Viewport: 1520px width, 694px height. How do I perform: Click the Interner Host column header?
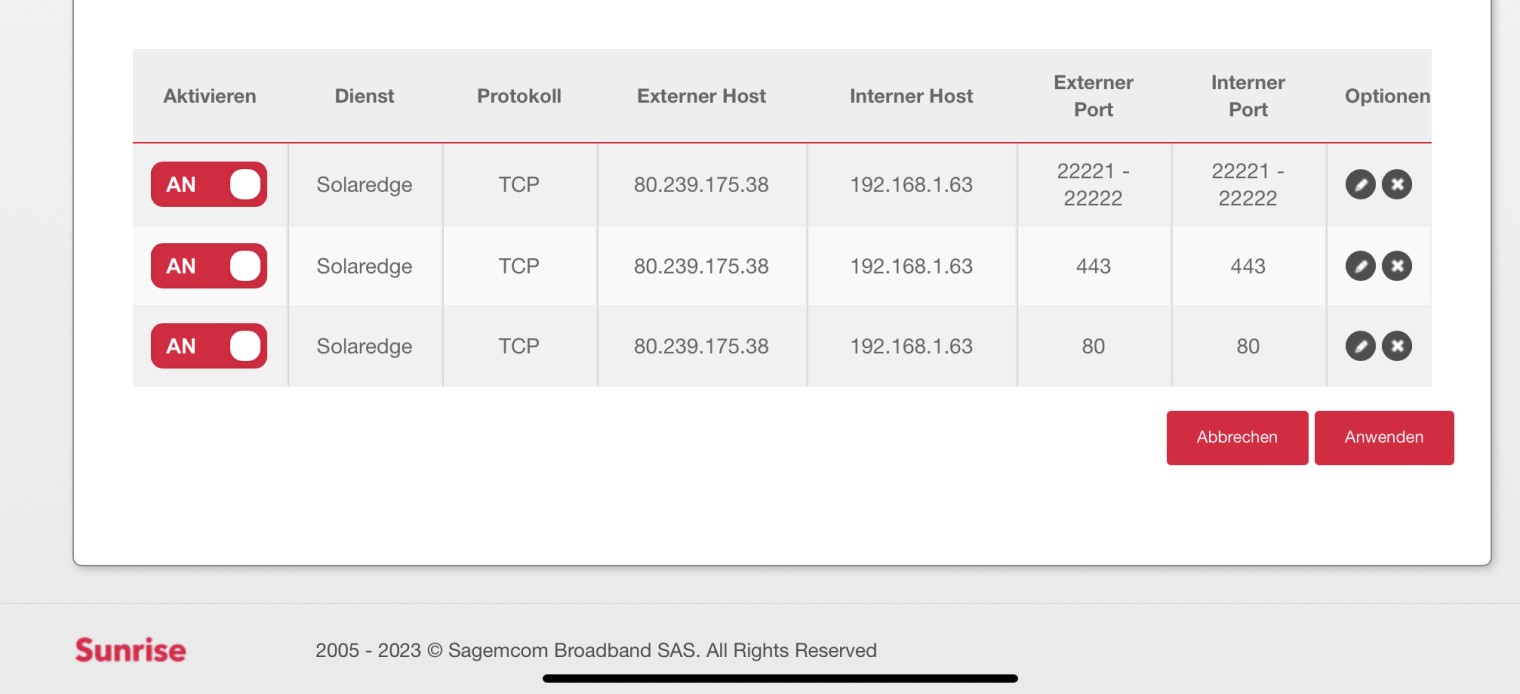click(911, 96)
